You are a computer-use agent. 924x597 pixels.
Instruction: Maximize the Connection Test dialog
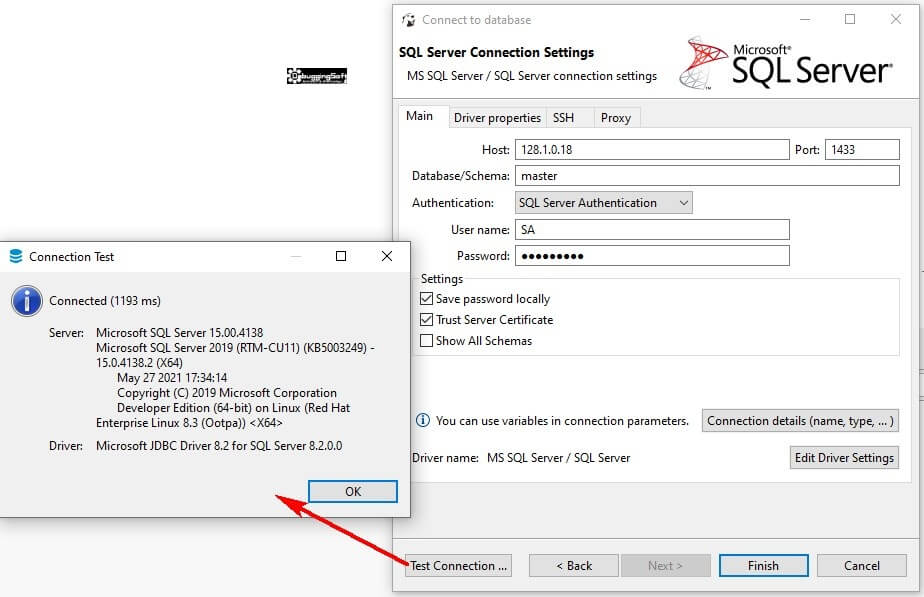(341, 256)
